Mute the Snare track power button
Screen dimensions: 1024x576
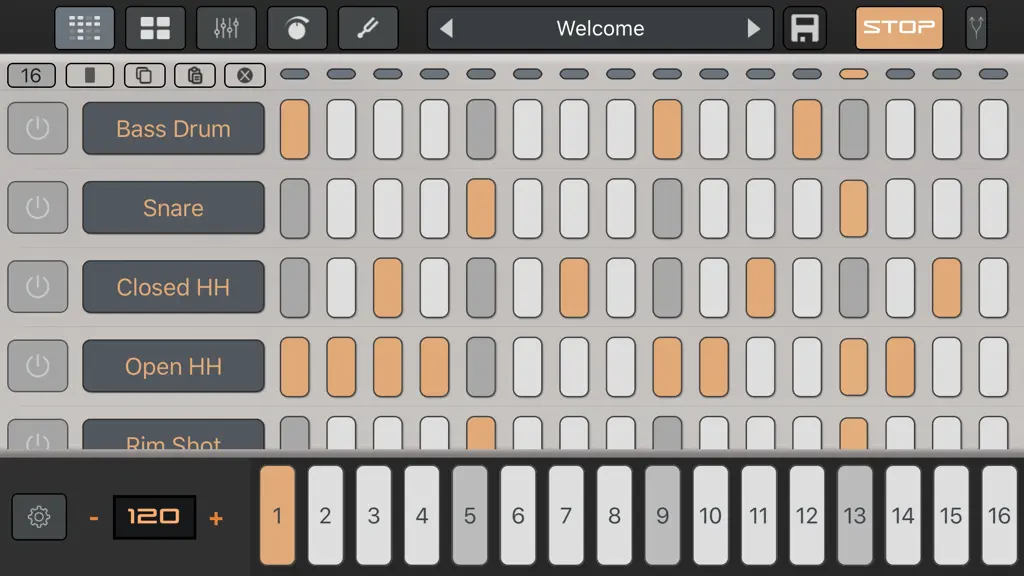38,208
